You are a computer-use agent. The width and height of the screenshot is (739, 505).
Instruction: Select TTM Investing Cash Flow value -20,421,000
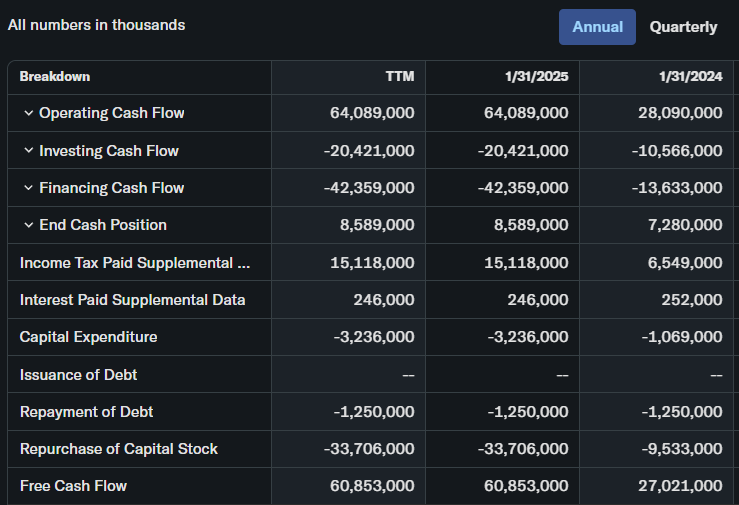pyautogui.click(x=369, y=151)
